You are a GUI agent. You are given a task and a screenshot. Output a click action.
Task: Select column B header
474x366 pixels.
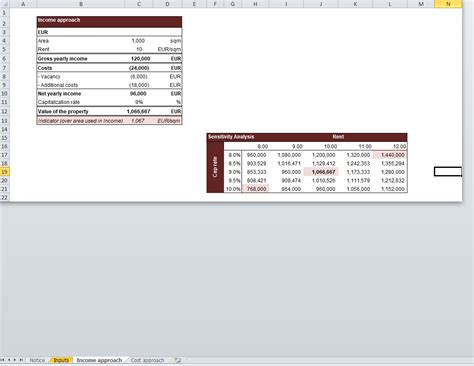point(81,4)
